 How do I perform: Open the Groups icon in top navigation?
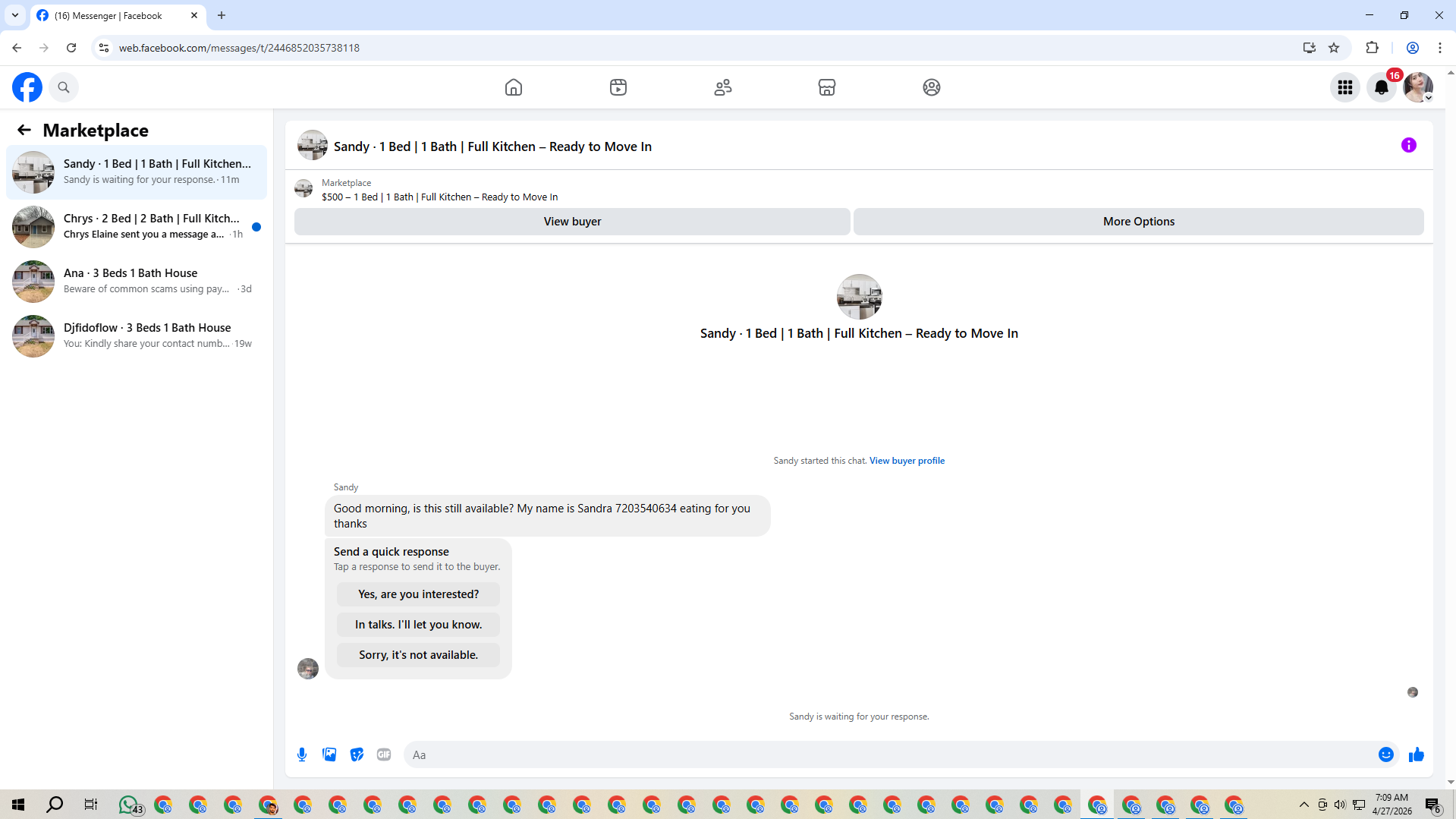[932, 87]
